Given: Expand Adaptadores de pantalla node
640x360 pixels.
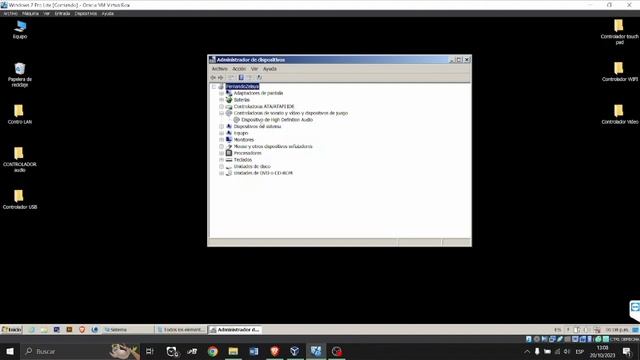Looking at the screenshot, I should (x=221, y=93).
